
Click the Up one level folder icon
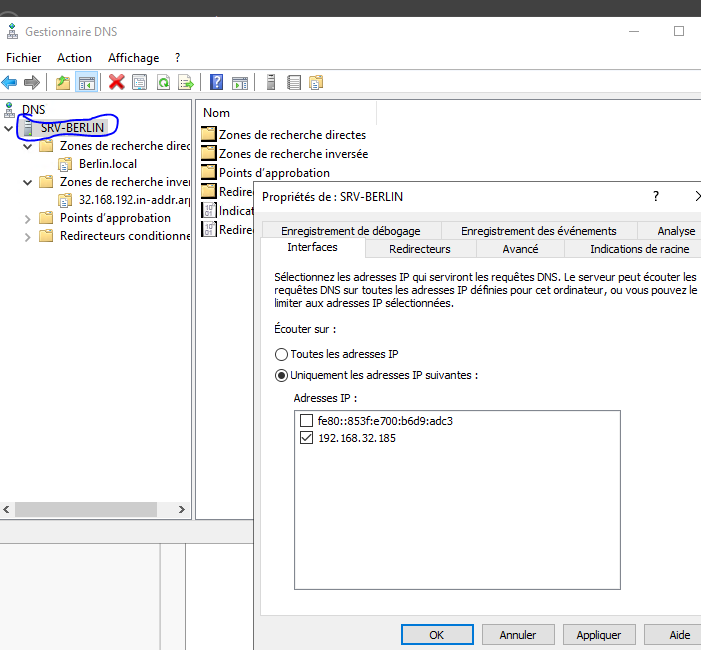[x=63, y=82]
